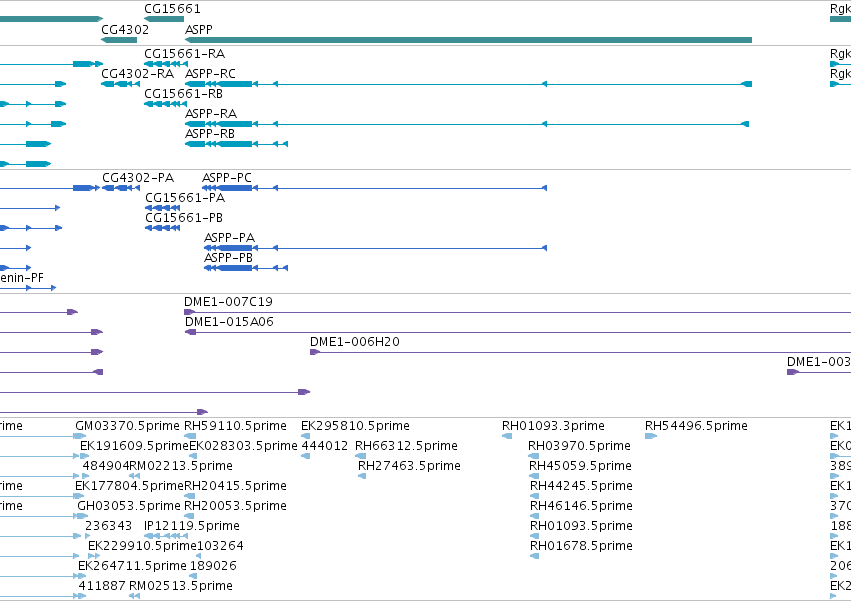Select the ASPP gene bar

pos(468,40)
